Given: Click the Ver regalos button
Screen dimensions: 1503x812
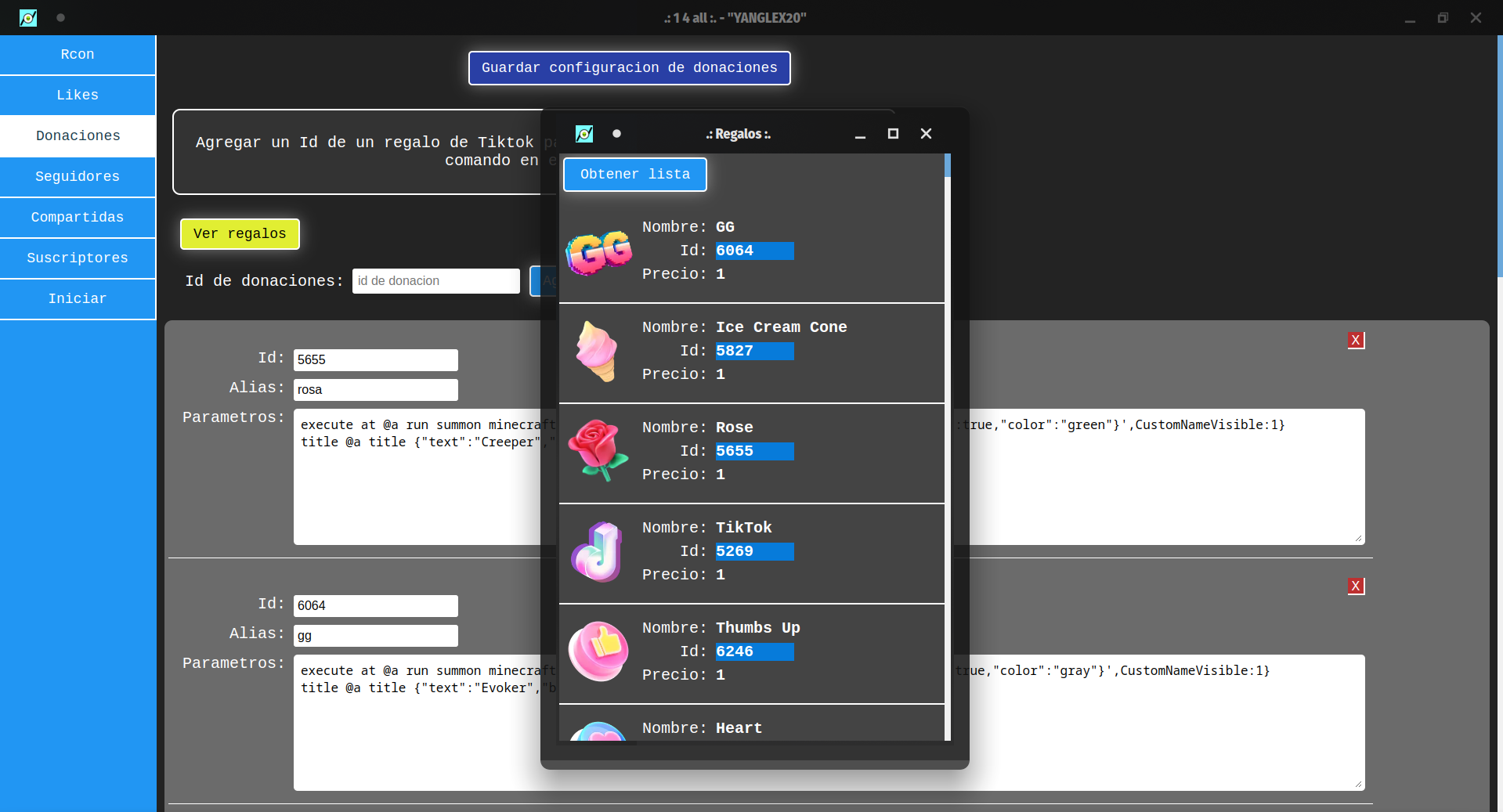Looking at the screenshot, I should 240,234.
